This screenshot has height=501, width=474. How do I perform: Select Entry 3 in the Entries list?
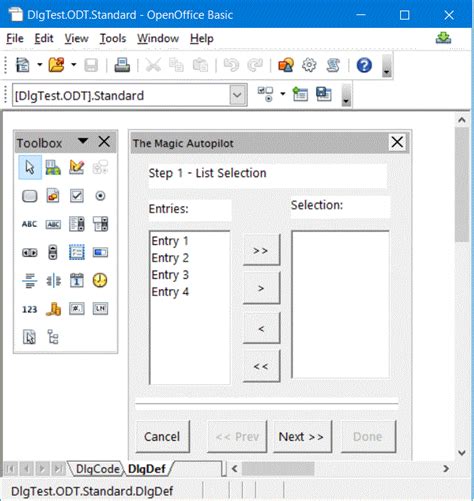coord(189,275)
